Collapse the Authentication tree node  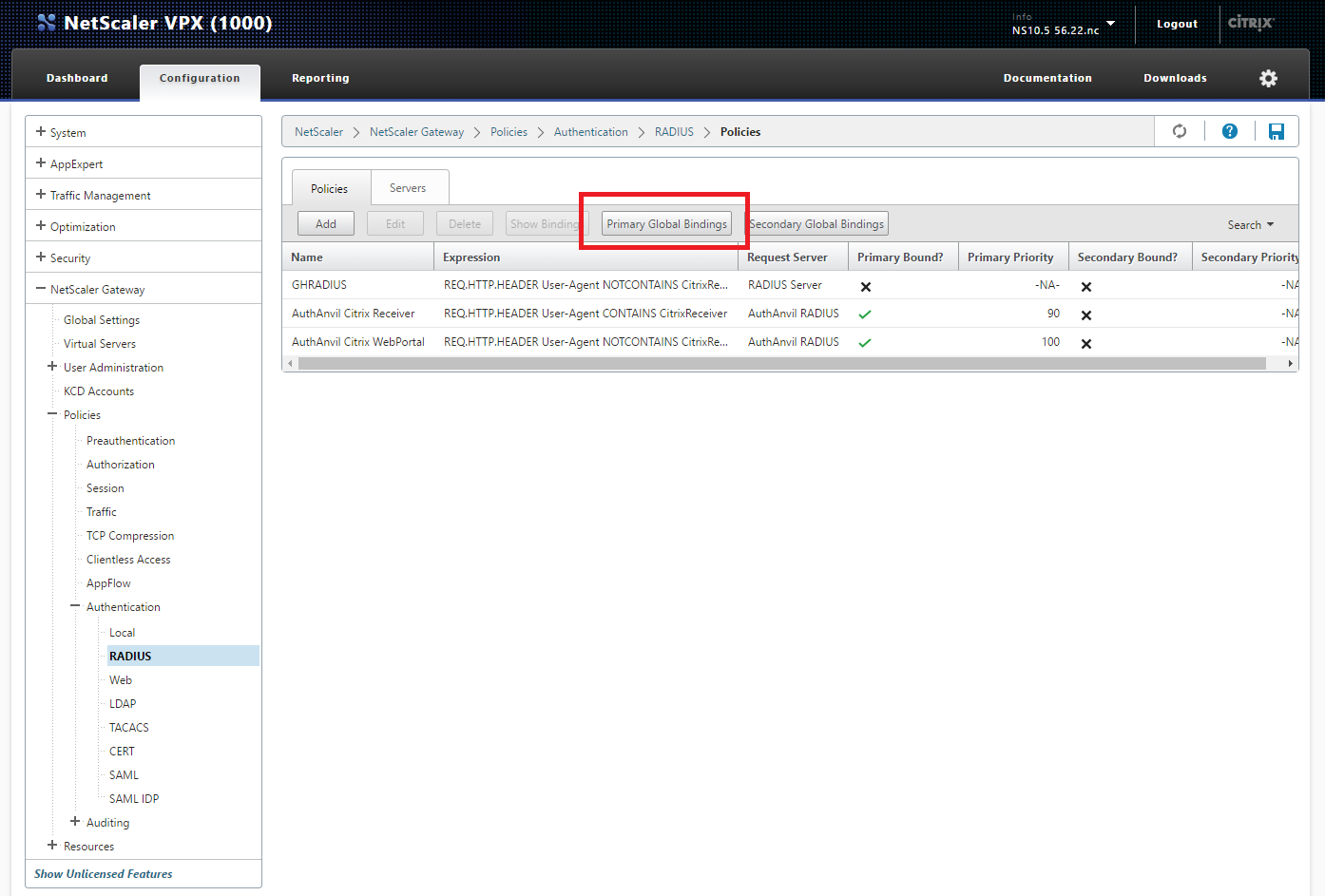point(75,606)
